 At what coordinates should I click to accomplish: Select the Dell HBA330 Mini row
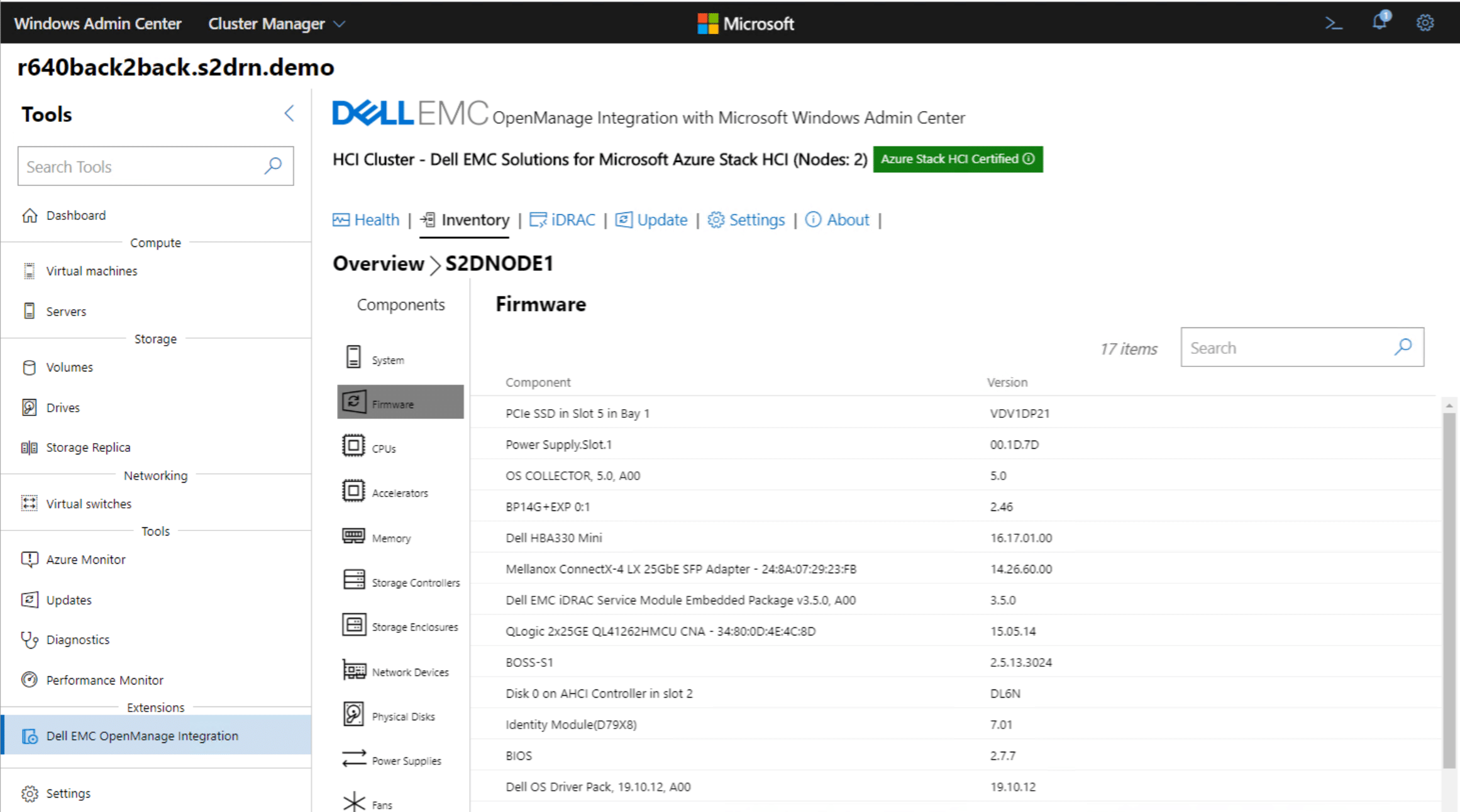[x=956, y=537]
